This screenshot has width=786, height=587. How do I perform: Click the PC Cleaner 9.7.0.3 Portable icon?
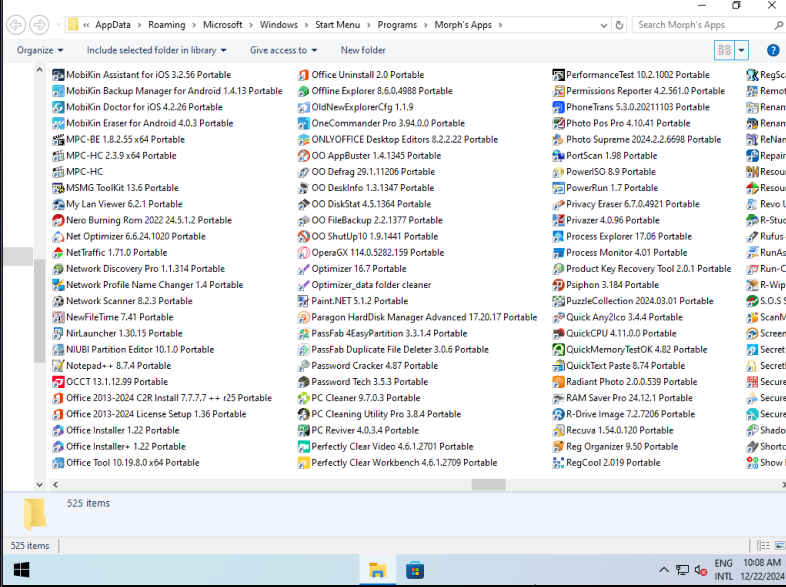(303, 398)
